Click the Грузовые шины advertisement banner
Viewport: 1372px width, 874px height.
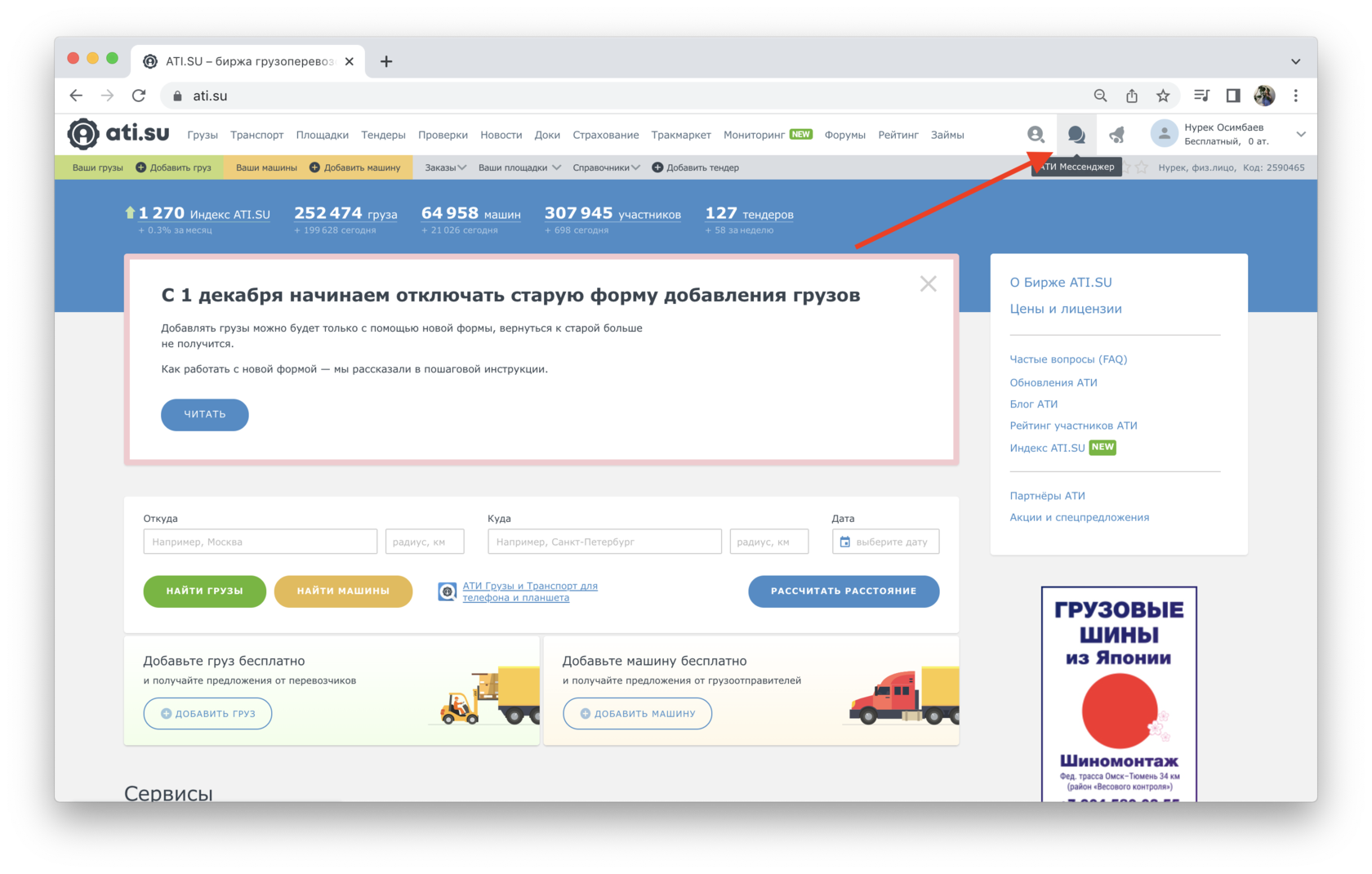1119,694
